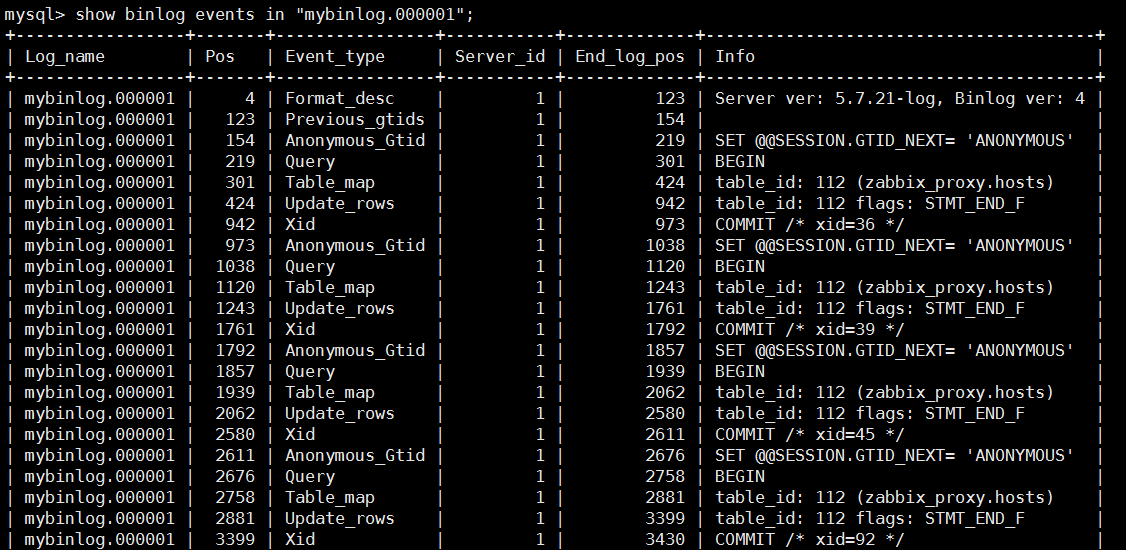Click the End_log_pos value 219
Screen dimensions: 1126x550
pos(670,141)
